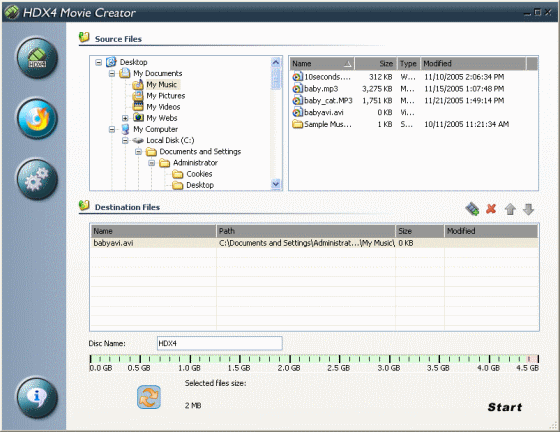The image size is (560, 432).
Task: Click destination list Modified column header
Action: 491,231
